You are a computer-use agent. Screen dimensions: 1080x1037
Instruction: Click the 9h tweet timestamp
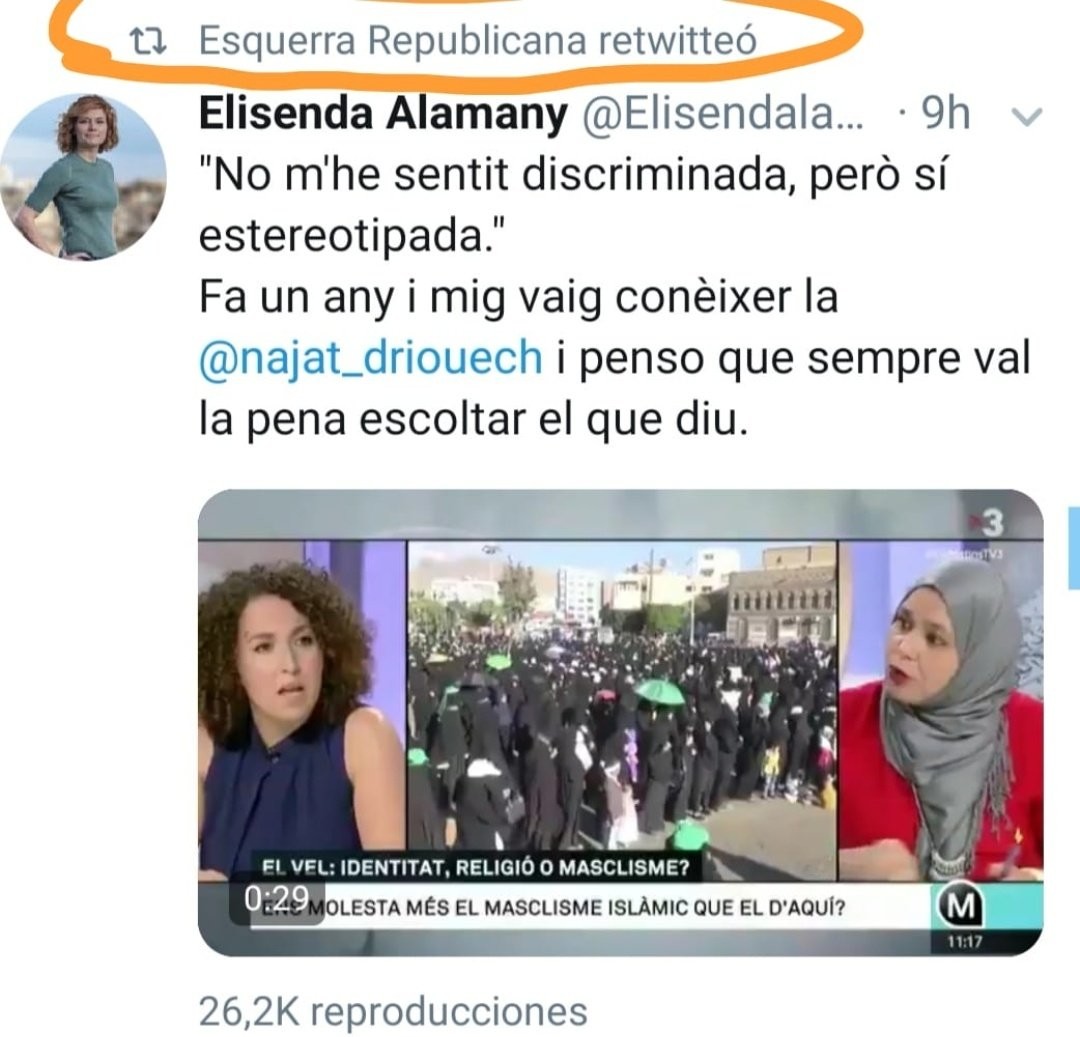[x=945, y=113]
